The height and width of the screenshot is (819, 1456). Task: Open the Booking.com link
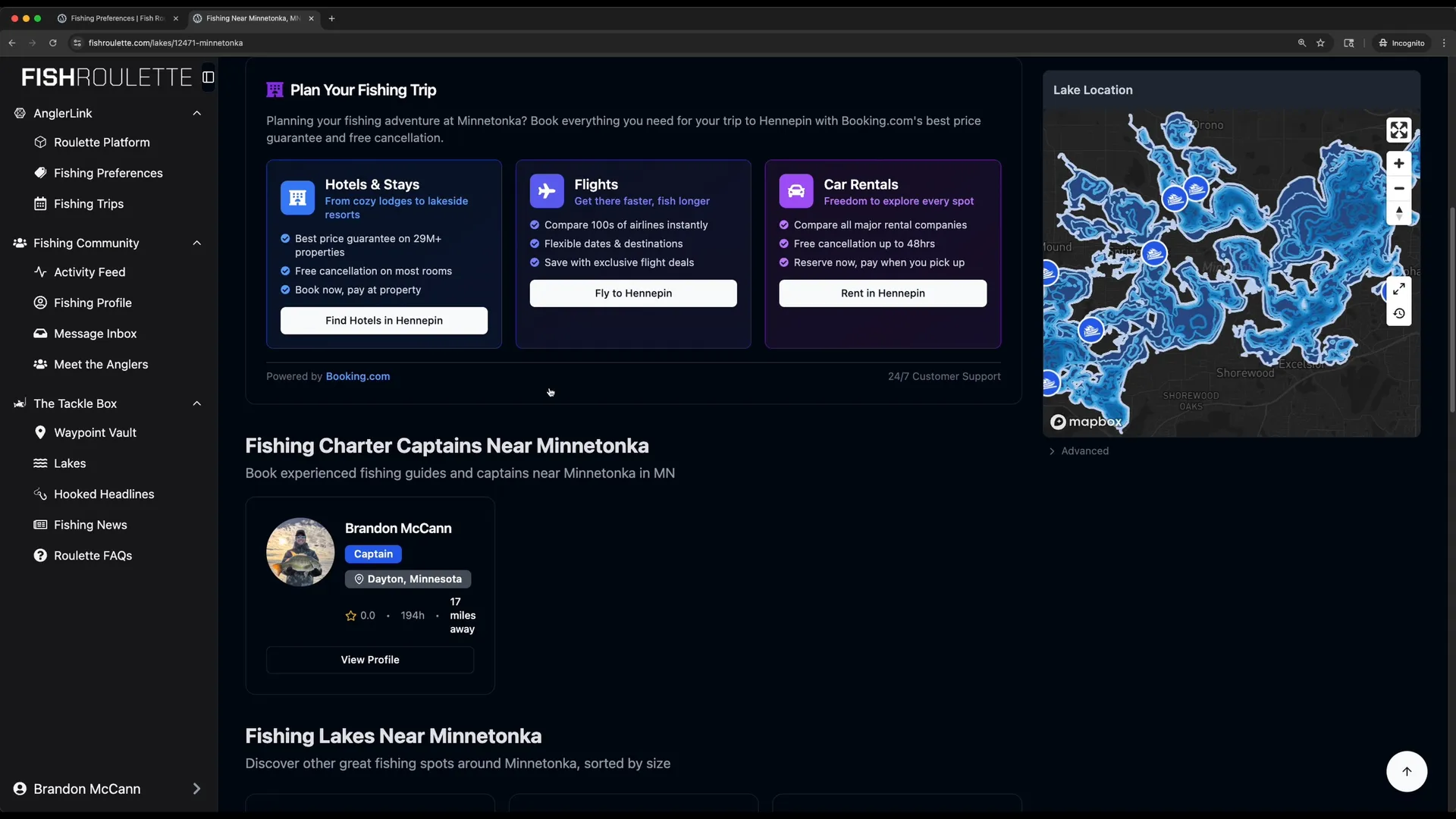click(x=356, y=376)
